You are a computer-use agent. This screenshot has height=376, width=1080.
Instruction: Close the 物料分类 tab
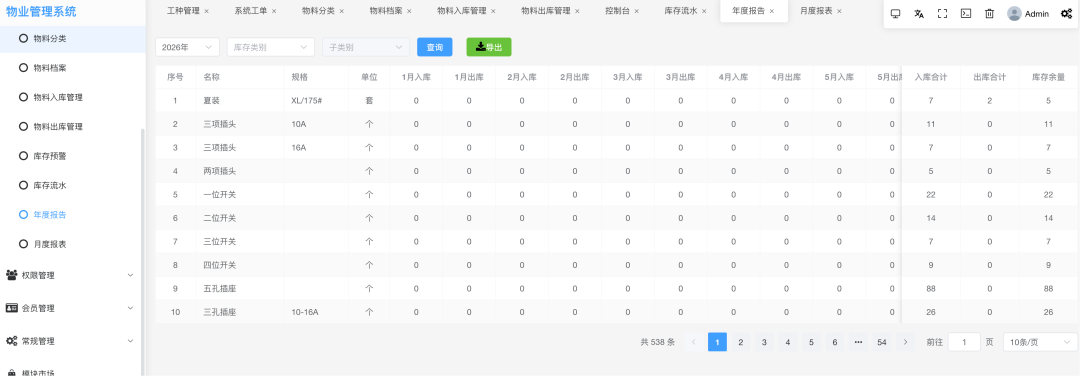pyautogui.click(x=342, y=11)
